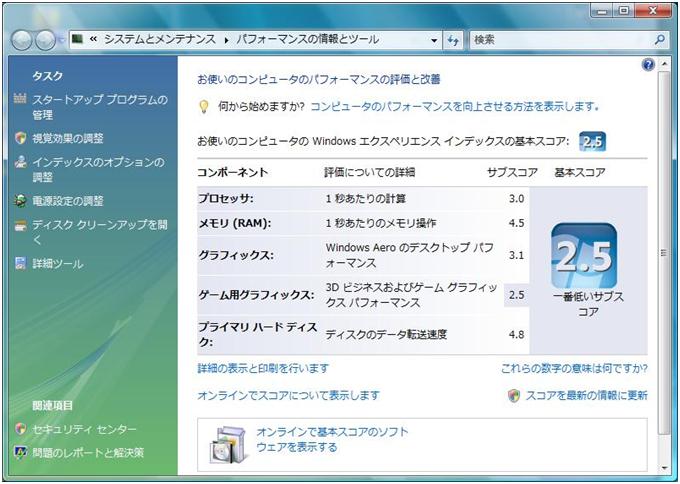The width and height of the screenshot is (680, 484).
Task: Select the システムとメンテナンス breadcrumb
Action: pyautogui.click(x=160, y=39)
